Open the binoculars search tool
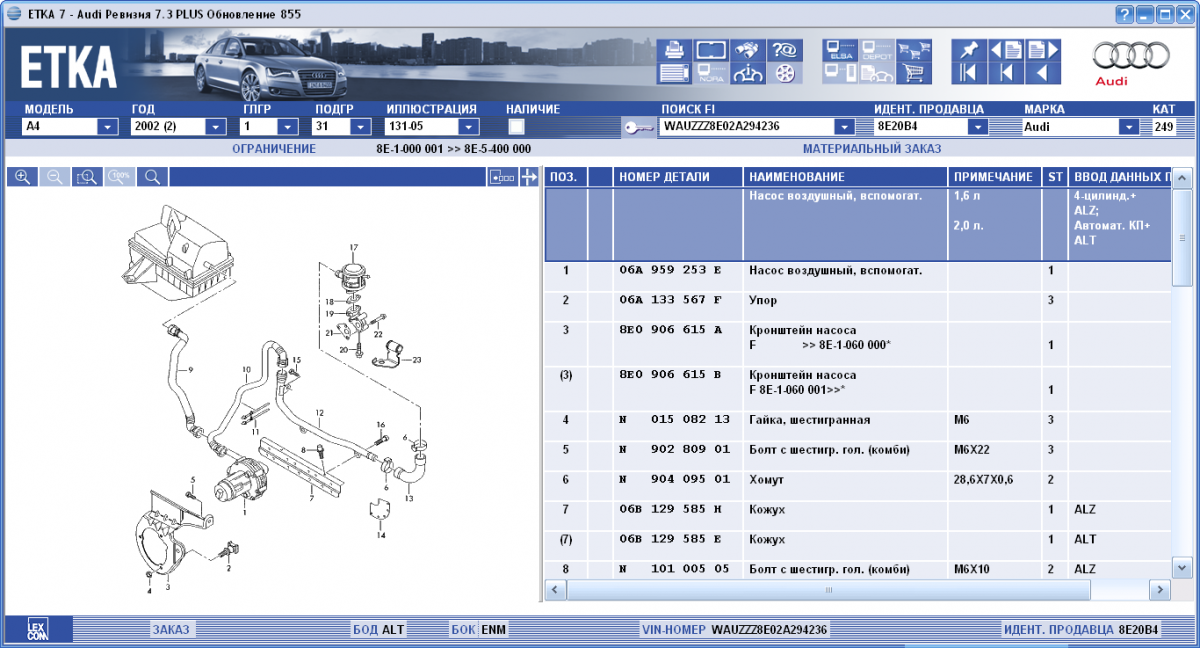1200x648 pixels. 746,50
